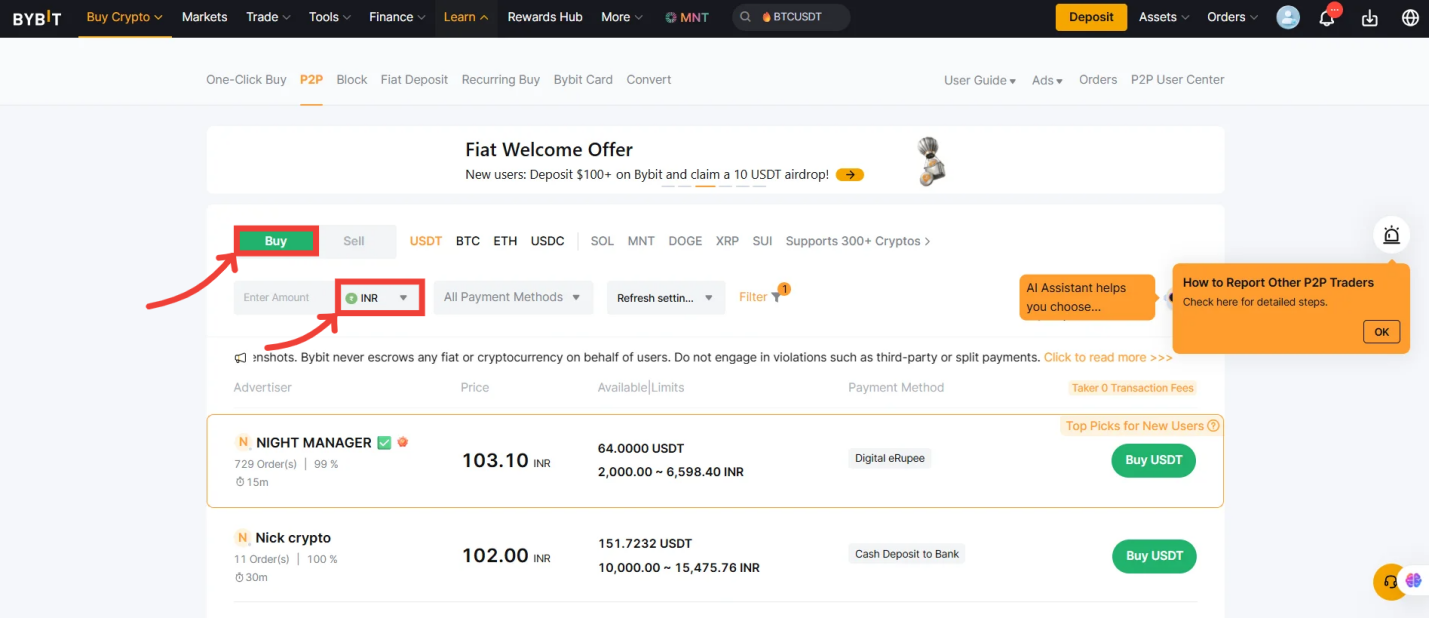
Task: Open the customer support chat icon
Action: [x=1389, y=581]
